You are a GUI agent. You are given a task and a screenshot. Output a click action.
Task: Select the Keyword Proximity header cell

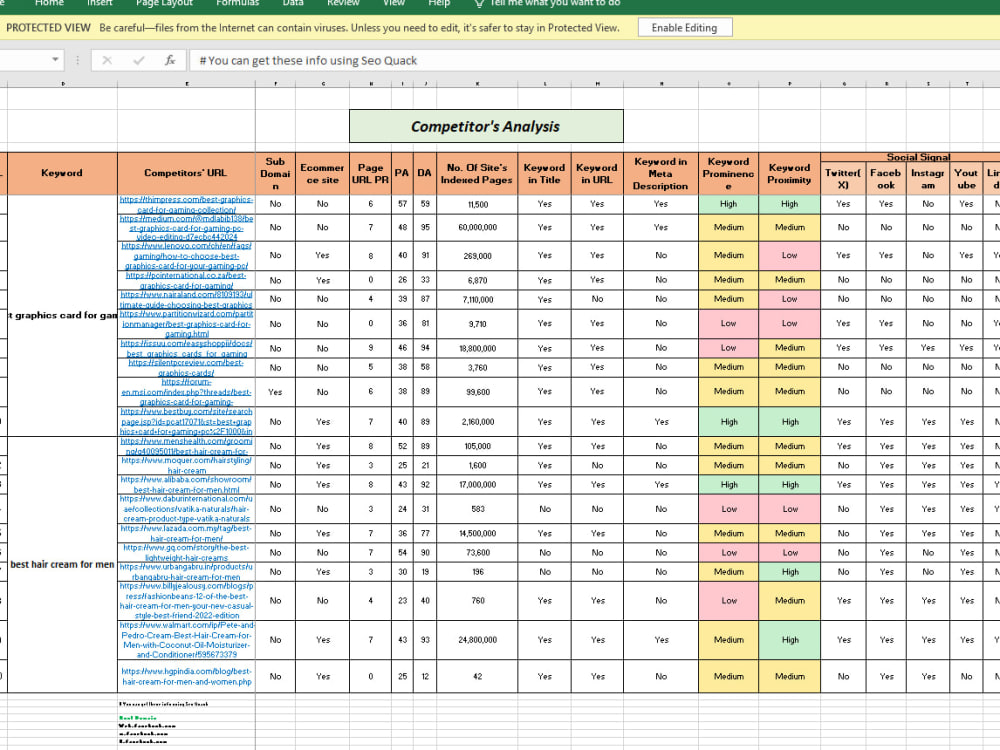click(x=790, y=173)
